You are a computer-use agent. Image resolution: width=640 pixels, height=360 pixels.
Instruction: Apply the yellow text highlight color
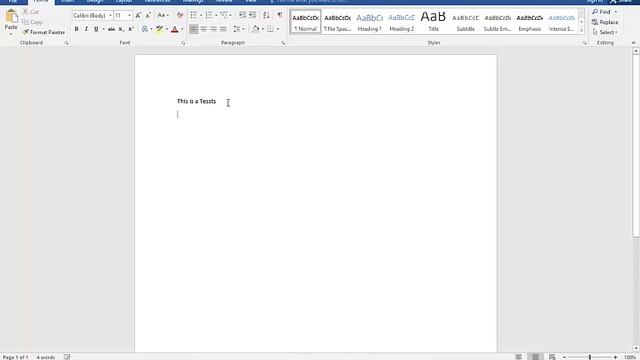click(x=159, y=29)
